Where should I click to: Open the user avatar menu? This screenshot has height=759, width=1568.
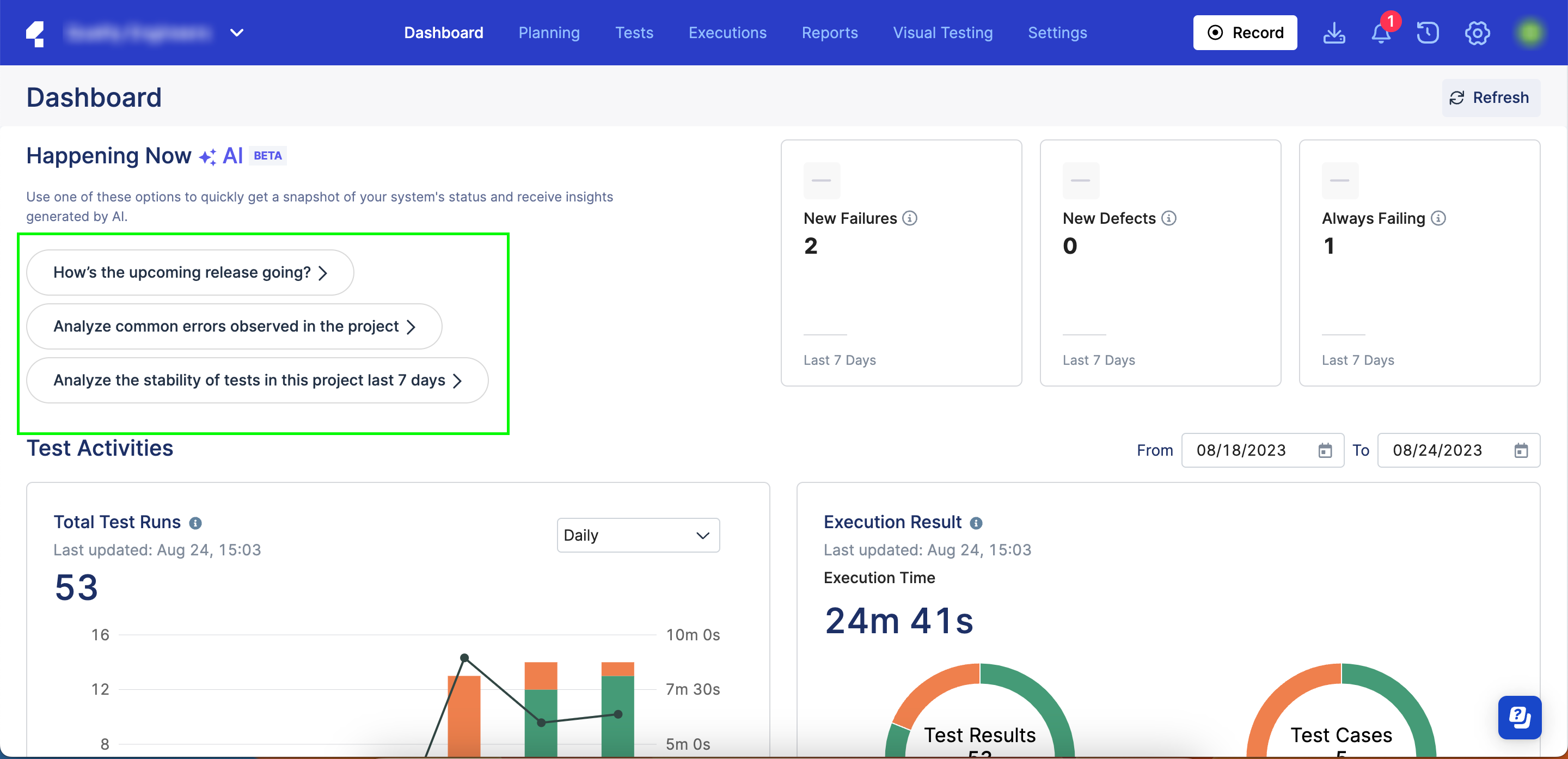(1529, 33)
